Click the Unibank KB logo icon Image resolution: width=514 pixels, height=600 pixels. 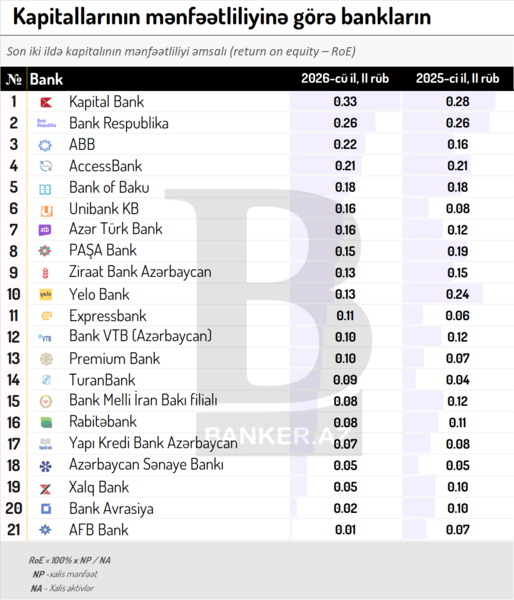pyautogui.click(x=46, y=210)
